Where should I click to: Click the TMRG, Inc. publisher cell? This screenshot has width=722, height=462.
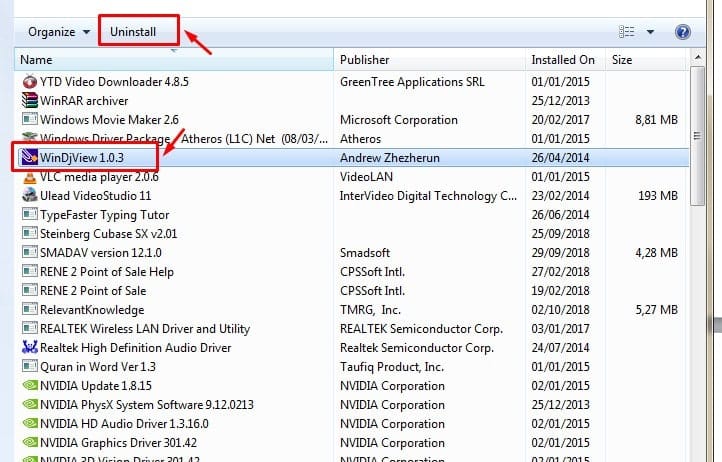370,310
